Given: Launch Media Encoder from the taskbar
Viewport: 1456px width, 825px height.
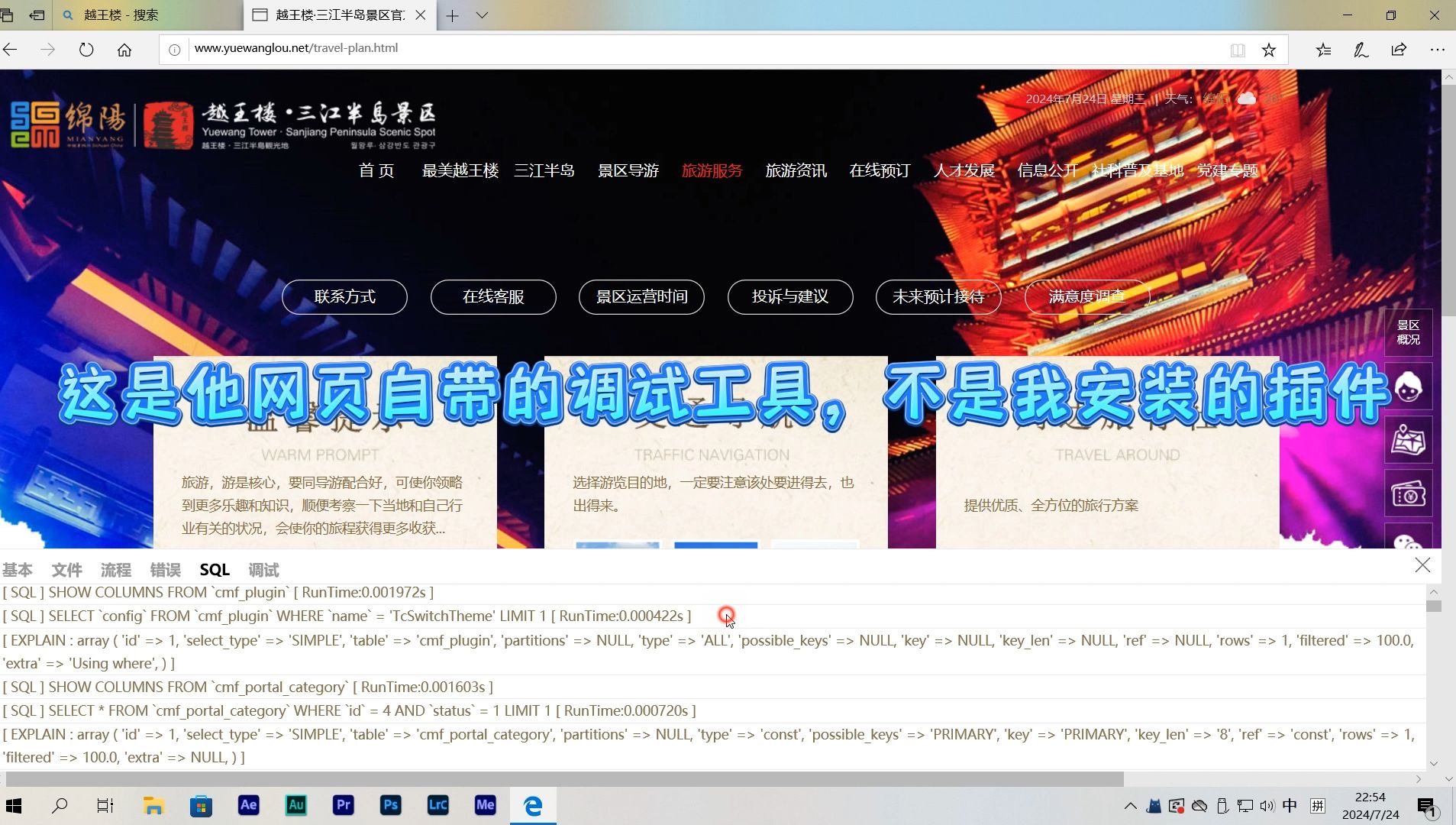Looking at the screenshot, I should (486, 806).
